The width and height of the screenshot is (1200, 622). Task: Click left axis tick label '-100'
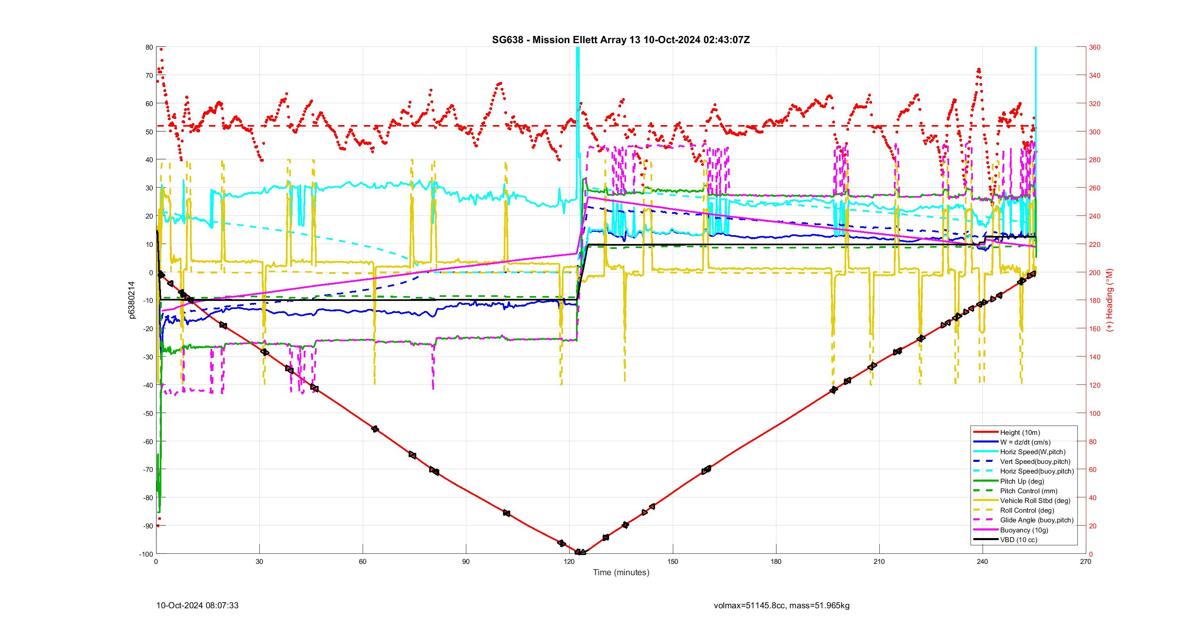coord(144,554)
